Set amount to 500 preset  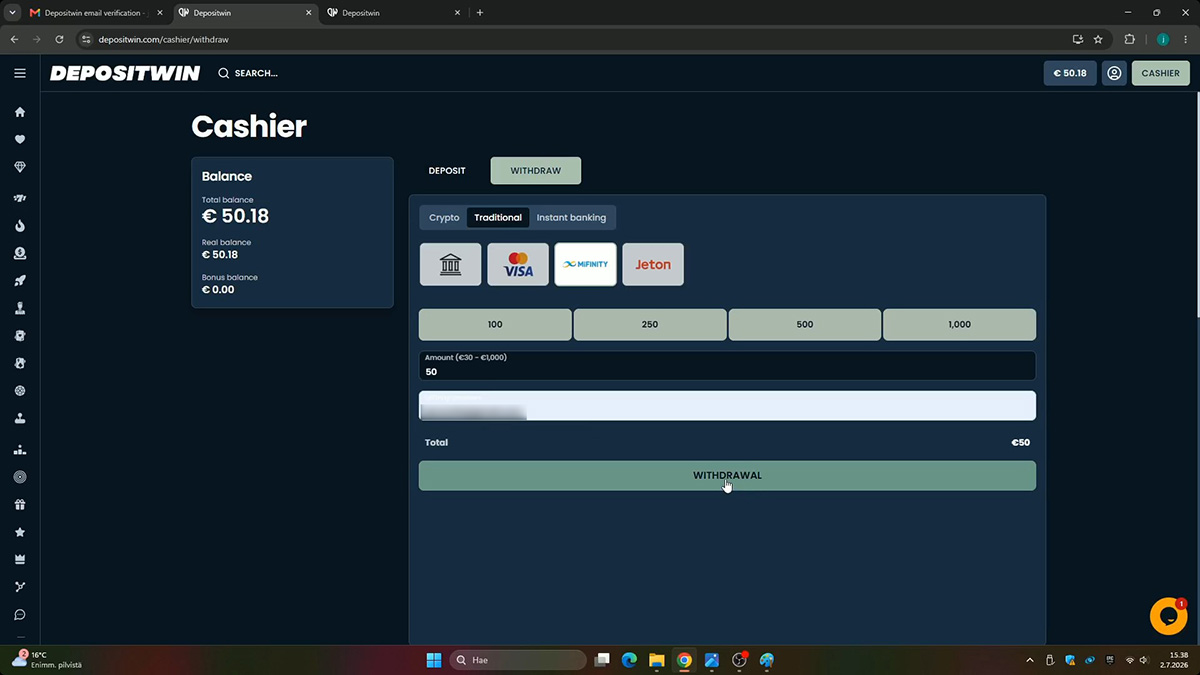coord(805,324)
